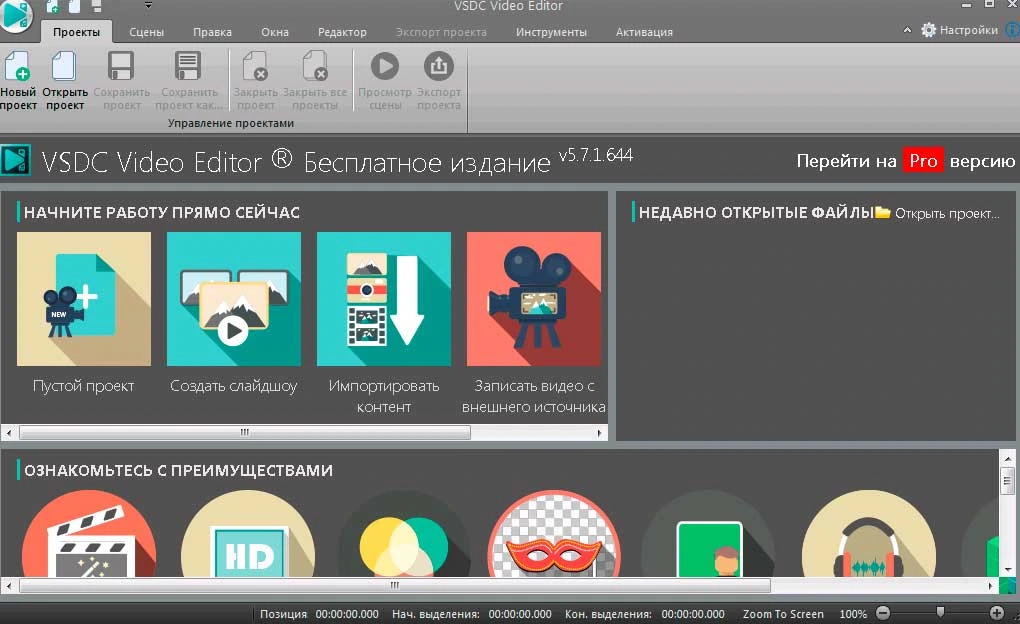Click the clapperboard effects feature icon
This screenshot has width=1020, height=624.
89,534
